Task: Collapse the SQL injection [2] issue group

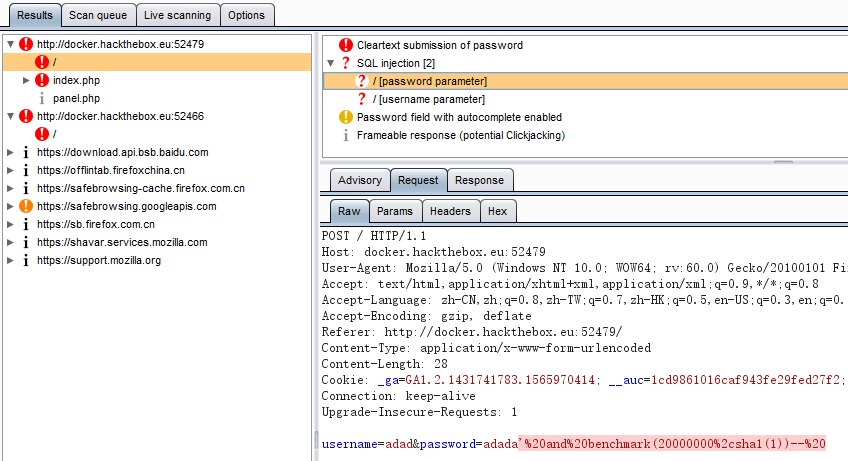Action: coord(331,63)
